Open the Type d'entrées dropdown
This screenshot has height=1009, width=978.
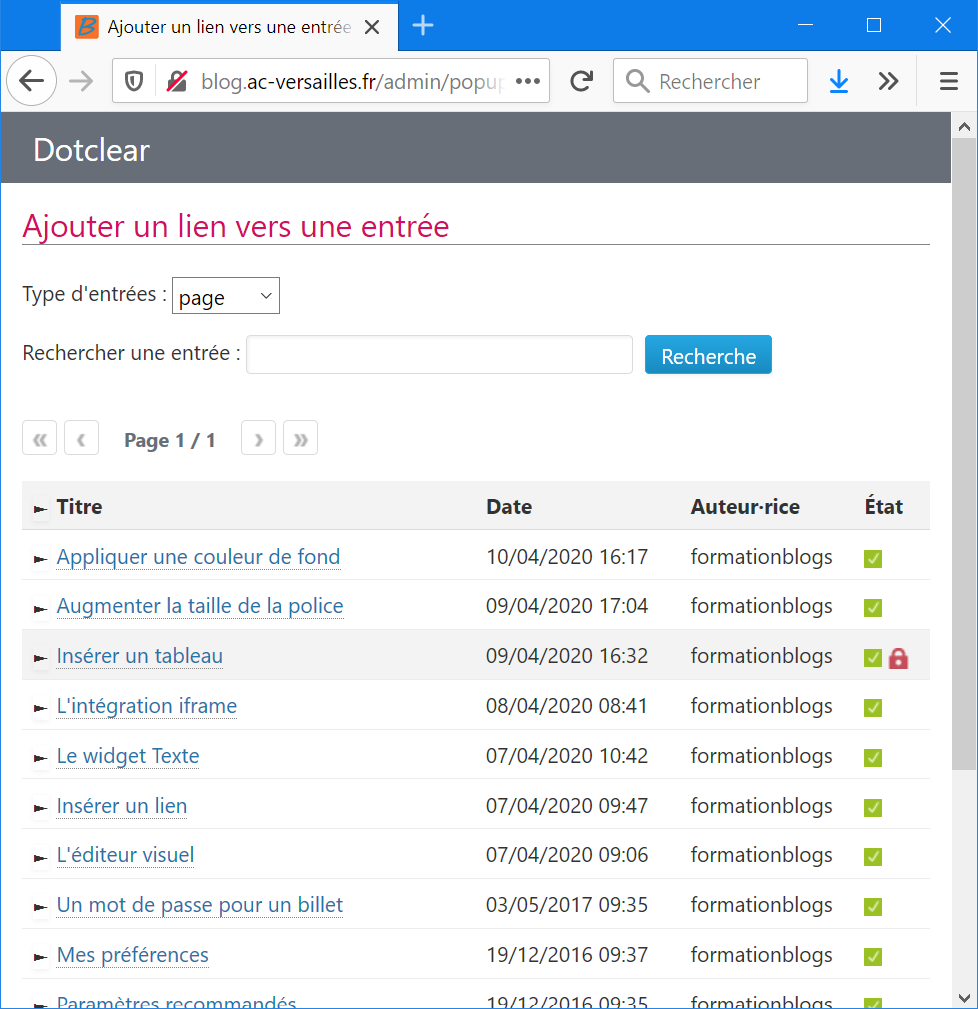[x=226, y=297]
